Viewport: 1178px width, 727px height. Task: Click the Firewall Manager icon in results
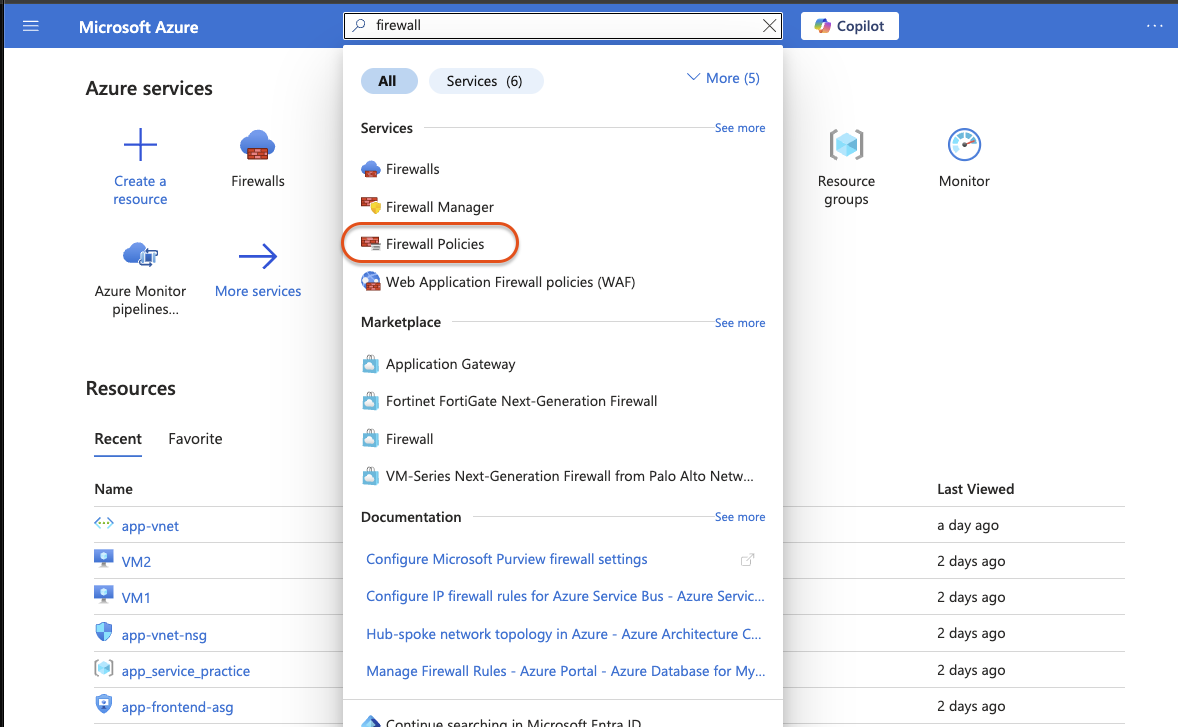(370, 205)
